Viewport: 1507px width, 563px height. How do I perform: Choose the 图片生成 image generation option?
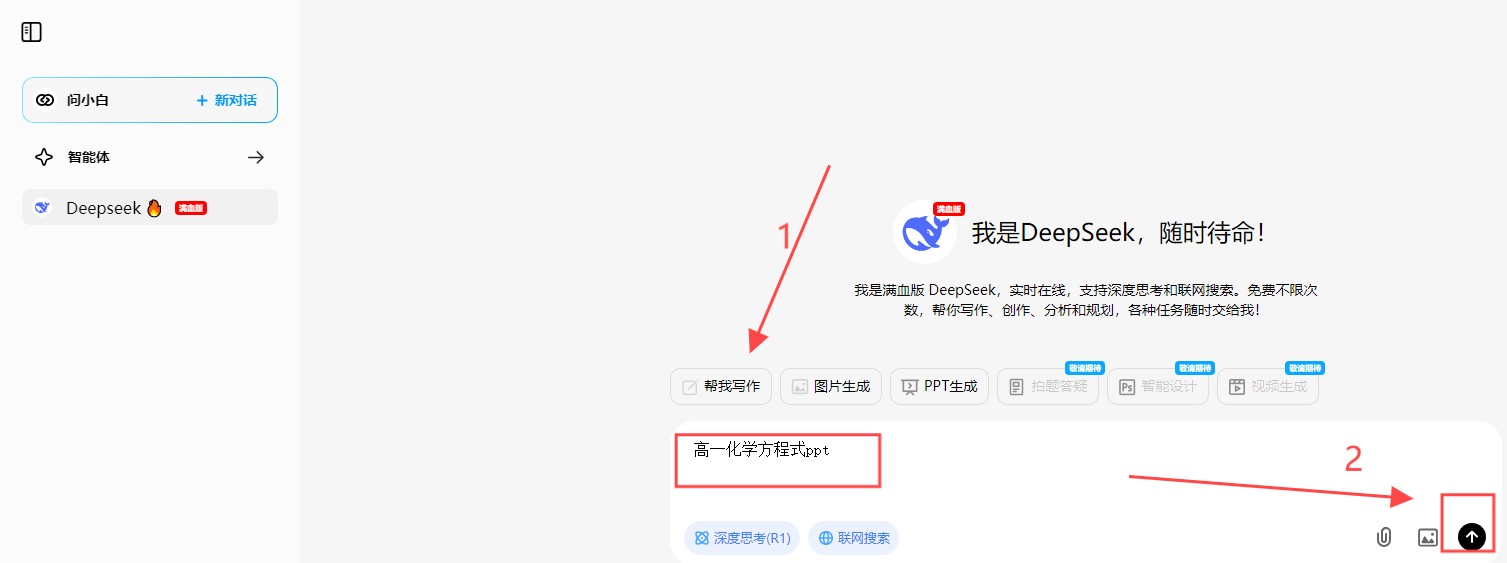[x=831, y=386]
